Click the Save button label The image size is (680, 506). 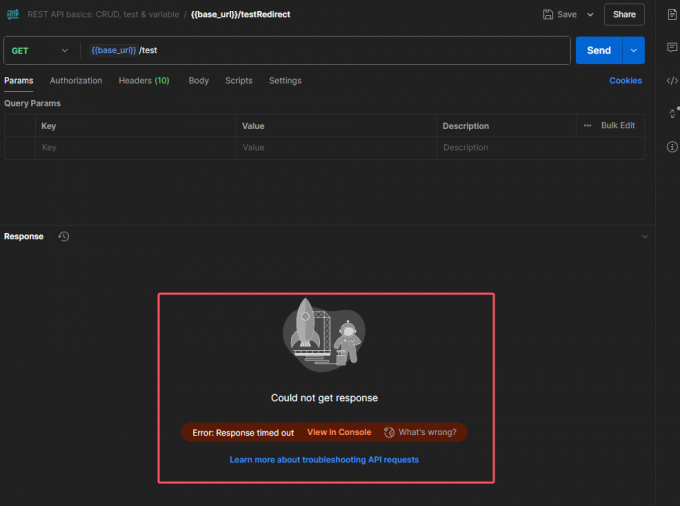(567, 14)
